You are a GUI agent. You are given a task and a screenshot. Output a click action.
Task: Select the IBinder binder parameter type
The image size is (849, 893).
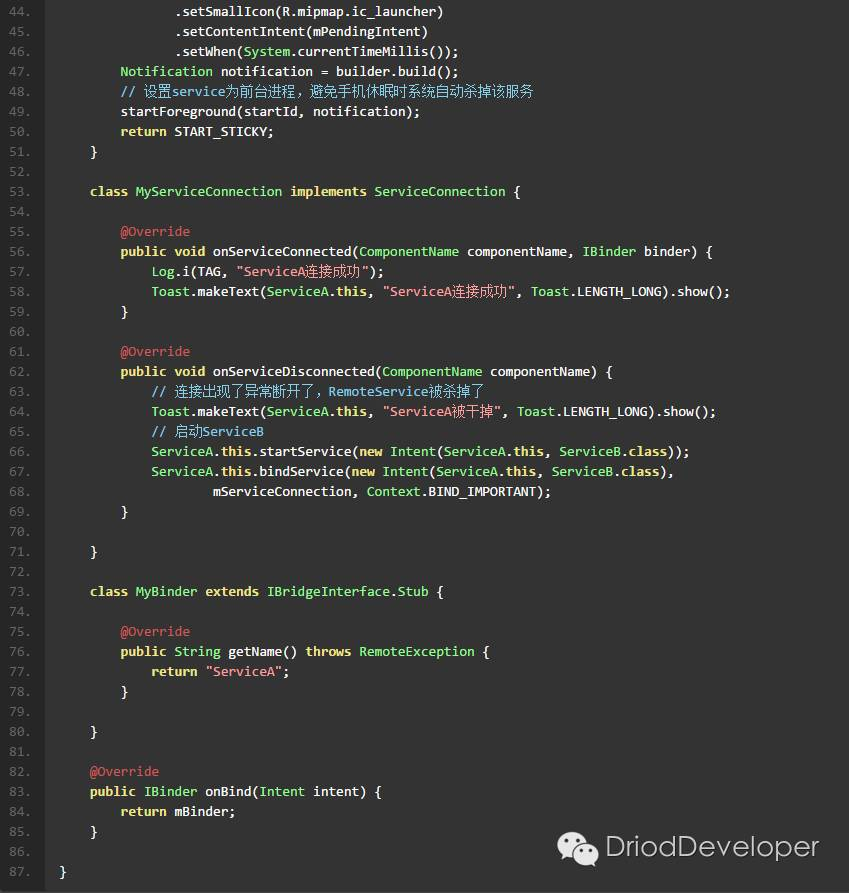(609, 251)
